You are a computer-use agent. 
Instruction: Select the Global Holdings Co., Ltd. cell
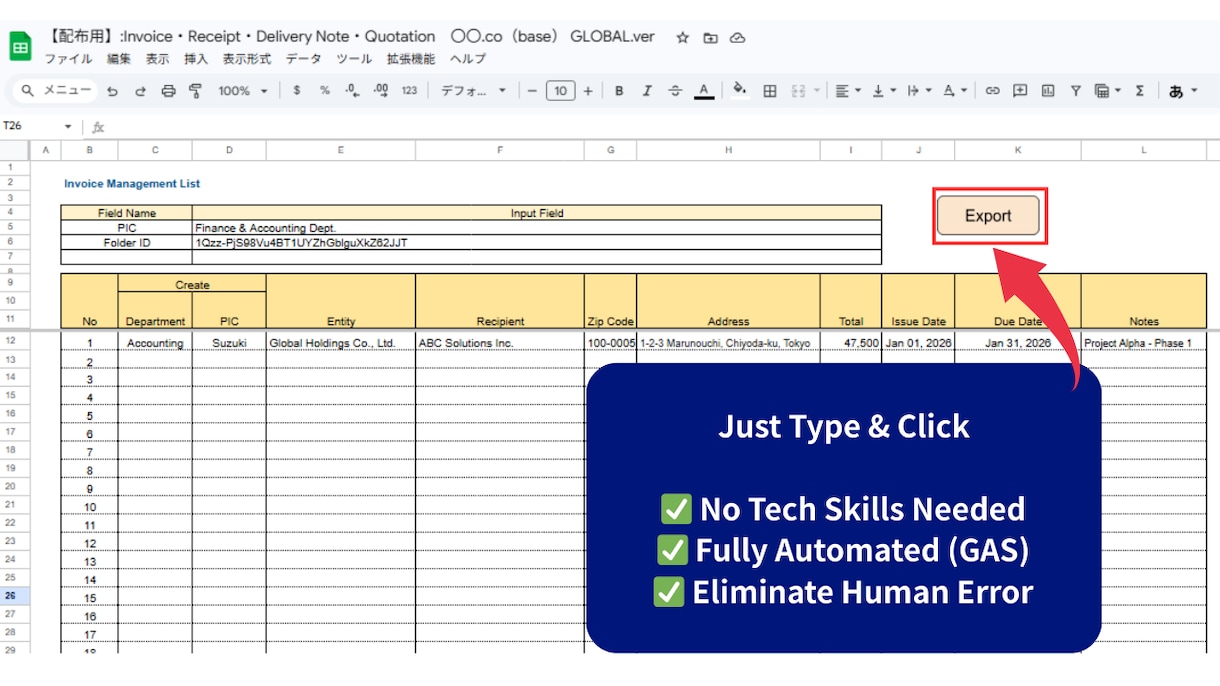[x=340, y=343]
